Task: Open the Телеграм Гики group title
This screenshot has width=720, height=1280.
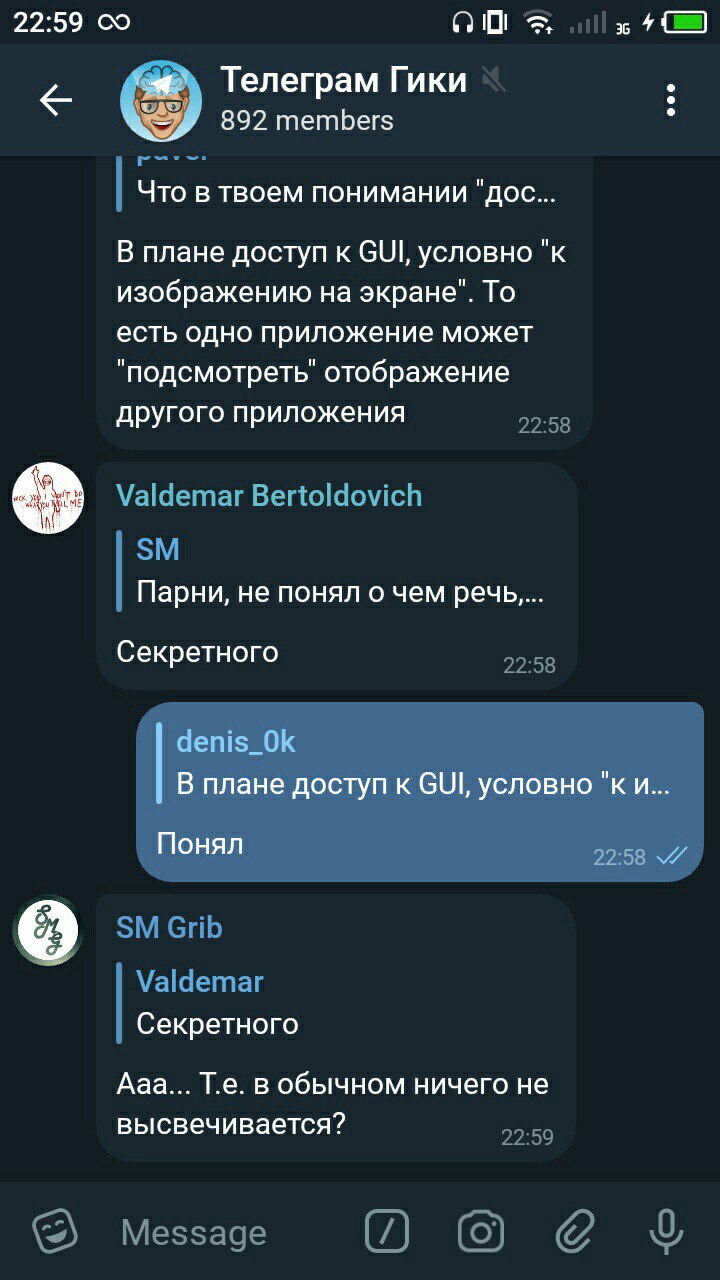Action: (x=343, y=79)
